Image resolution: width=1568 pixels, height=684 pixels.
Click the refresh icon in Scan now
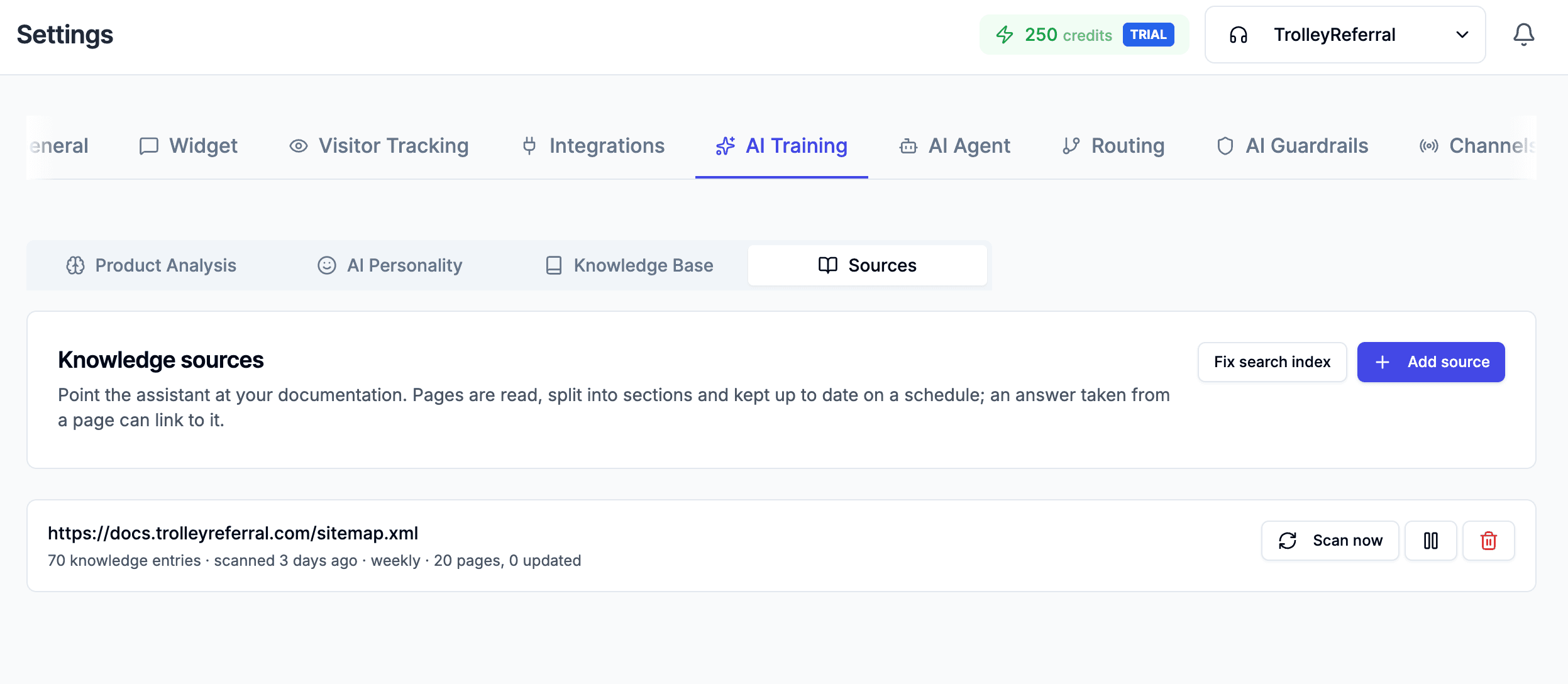pyautogui.click(x=1287, y=541)
